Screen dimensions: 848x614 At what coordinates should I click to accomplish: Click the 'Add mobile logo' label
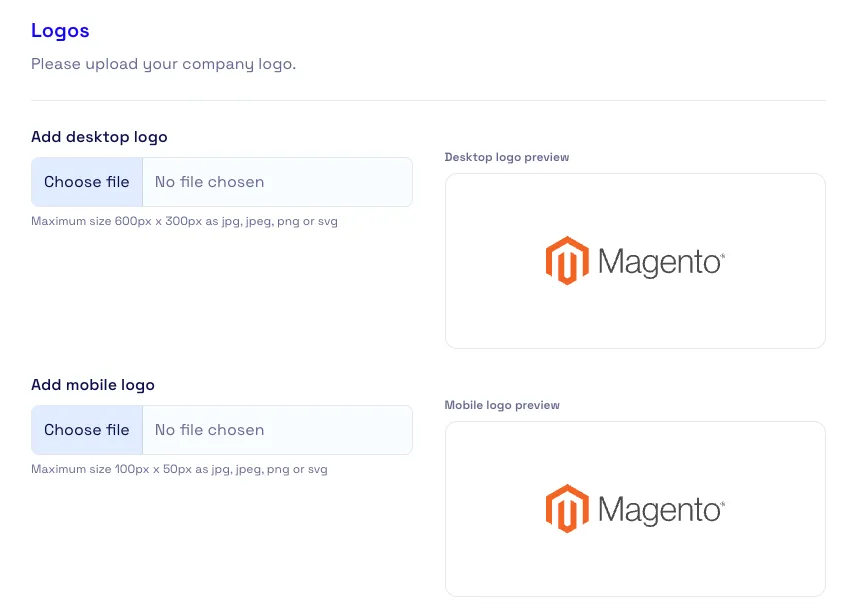point(93,385)
